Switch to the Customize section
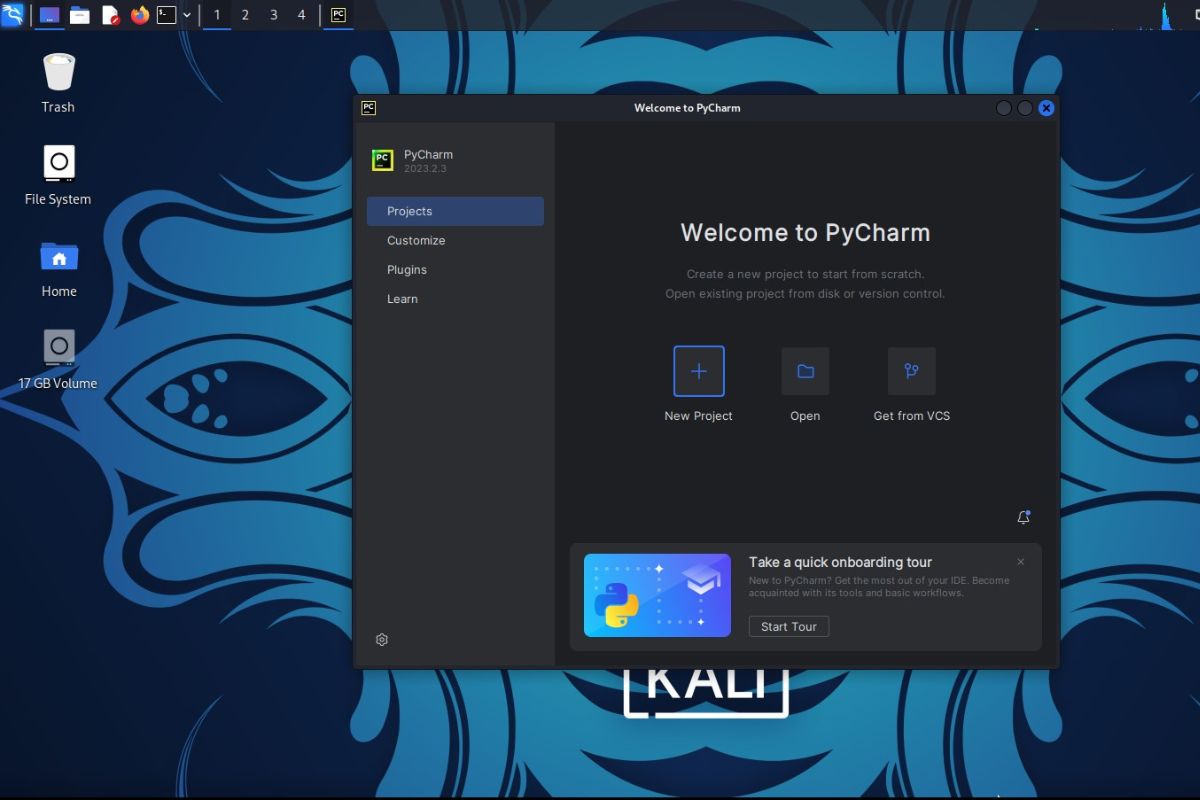 tap(416, 240)
